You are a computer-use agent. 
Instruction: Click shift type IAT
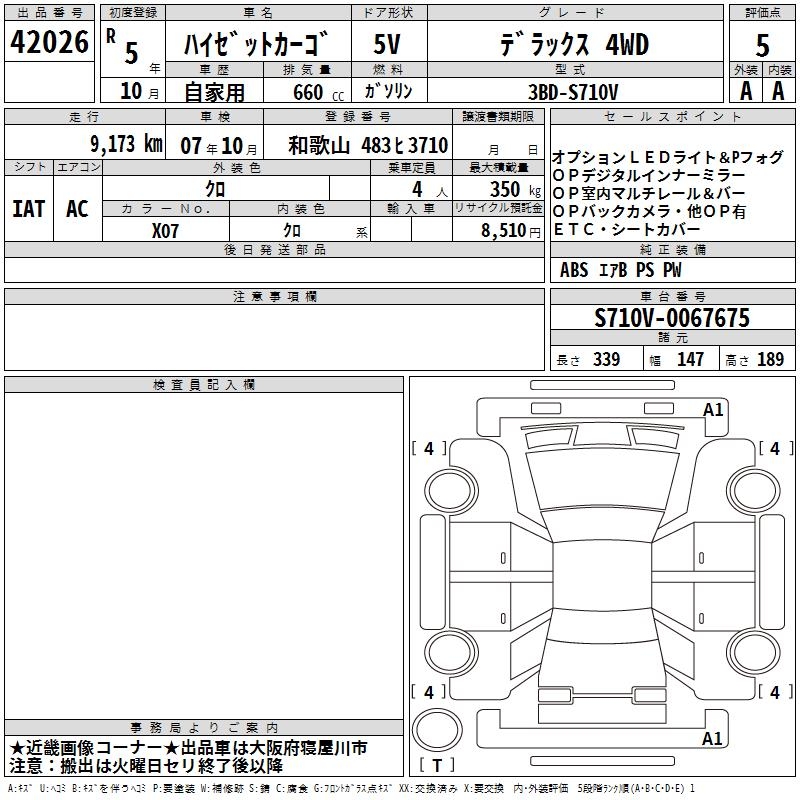[29, 209]
